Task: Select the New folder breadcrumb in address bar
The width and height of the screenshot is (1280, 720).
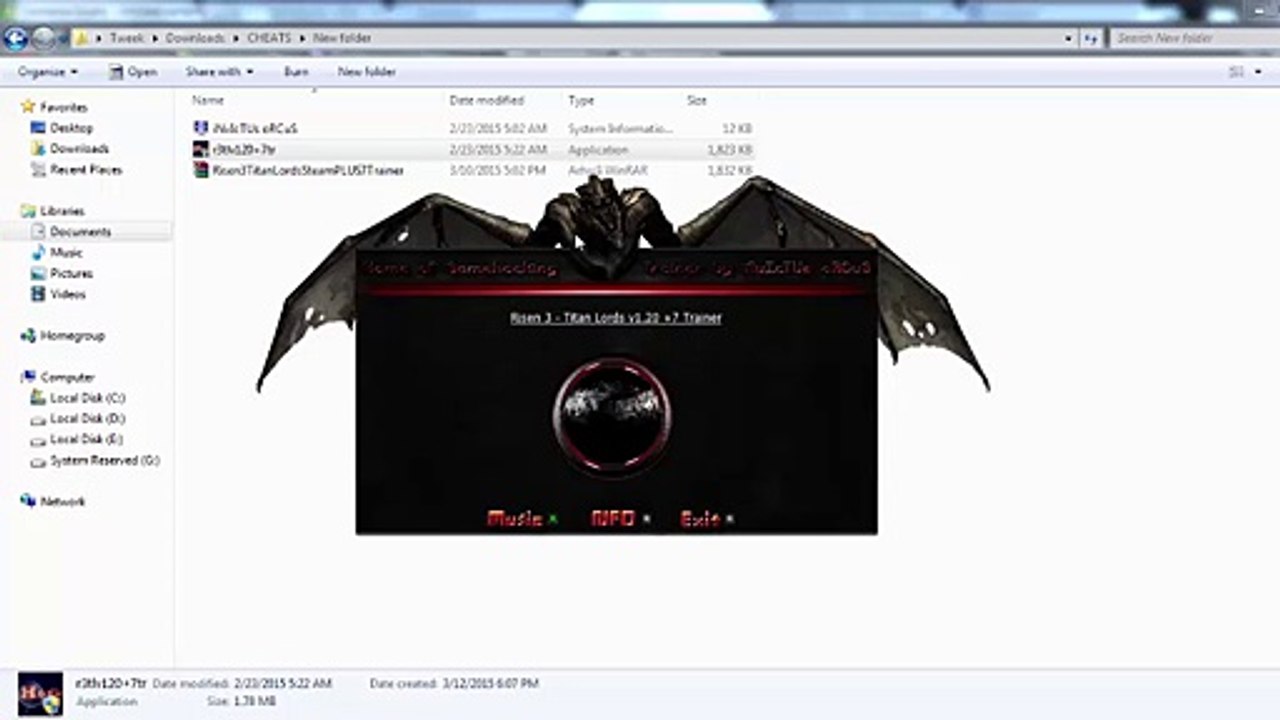Action: [341, 38]
